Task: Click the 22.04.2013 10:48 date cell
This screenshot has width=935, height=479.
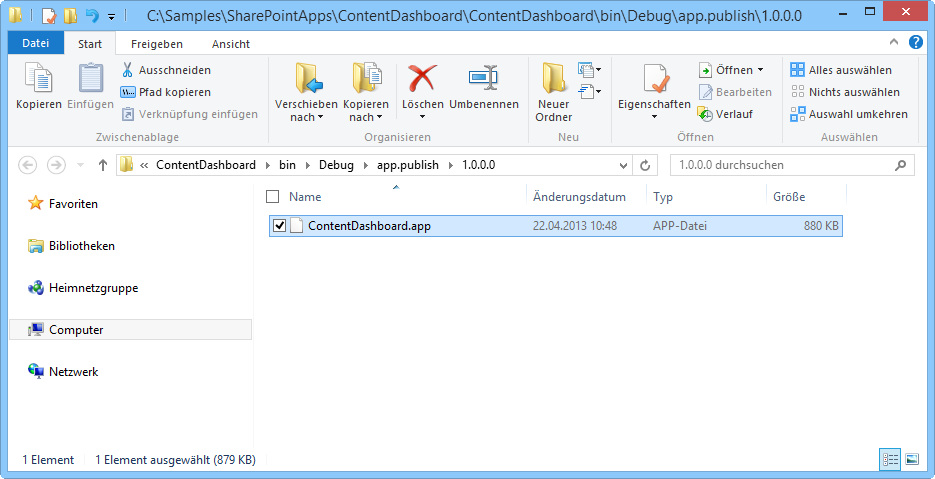Action: [575, 225]
